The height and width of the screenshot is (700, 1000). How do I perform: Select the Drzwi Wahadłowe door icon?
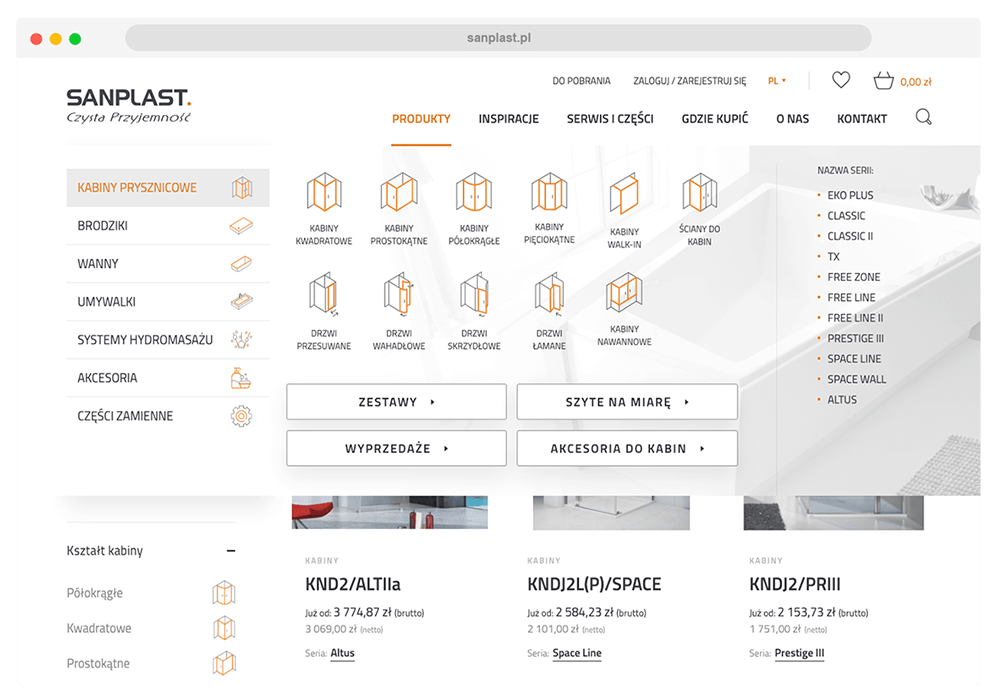click(x=399, y=294)
